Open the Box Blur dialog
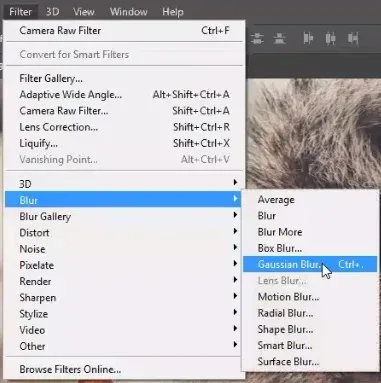This screenshot has height=383, width=381. coord(310,248)
